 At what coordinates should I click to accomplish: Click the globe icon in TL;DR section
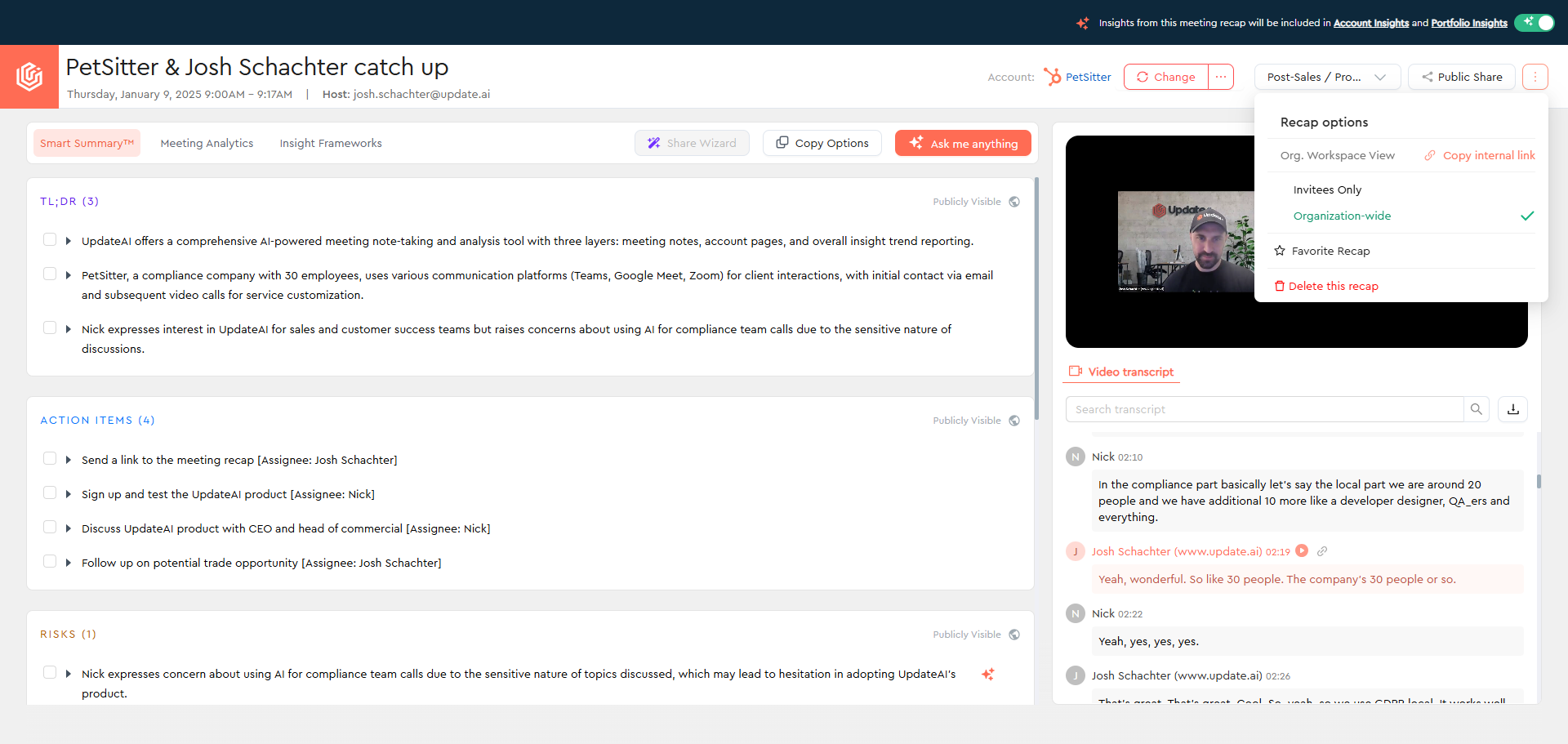point(1014,202)
